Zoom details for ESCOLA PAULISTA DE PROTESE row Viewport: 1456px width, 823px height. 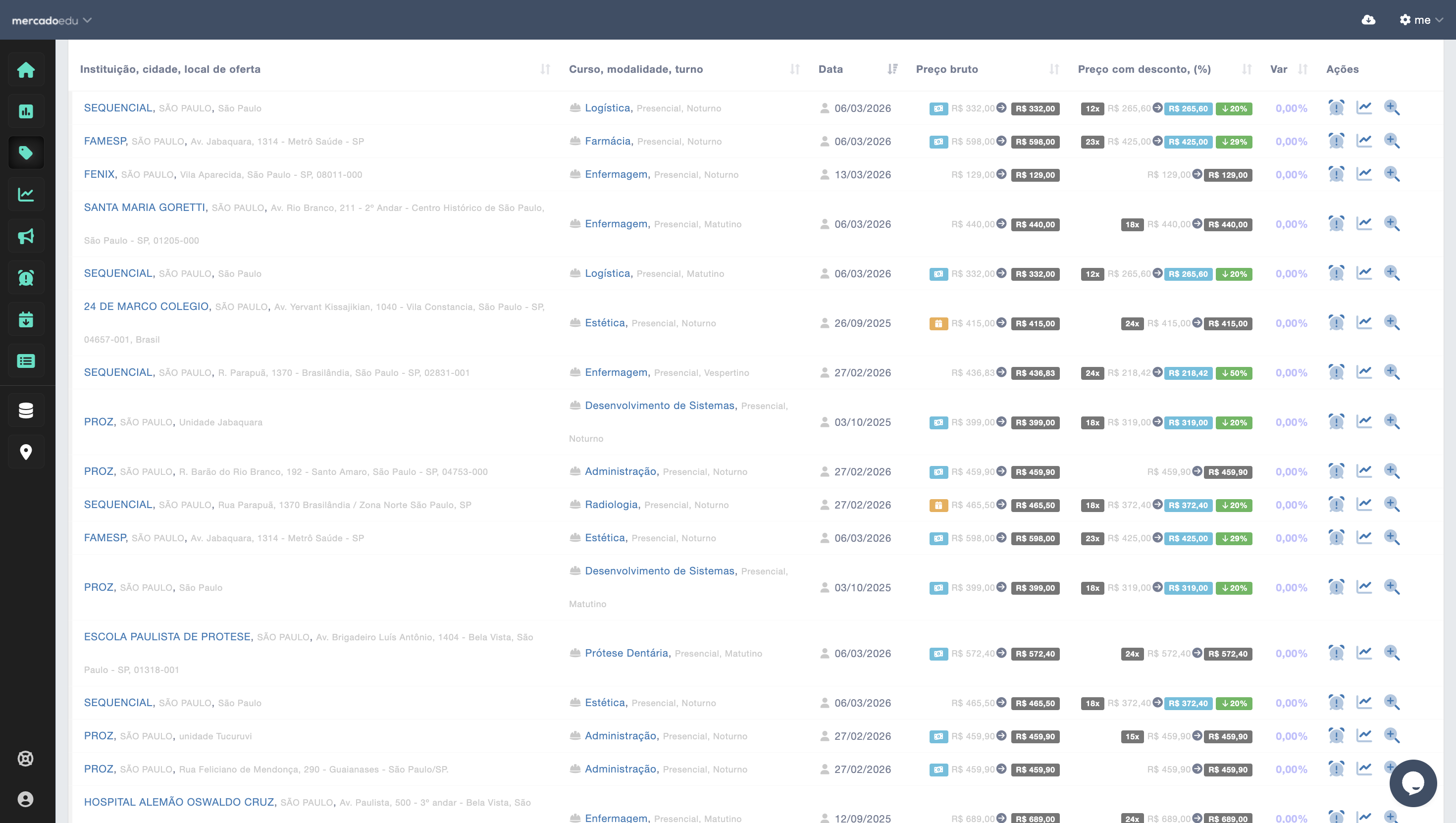[1392, 653]
